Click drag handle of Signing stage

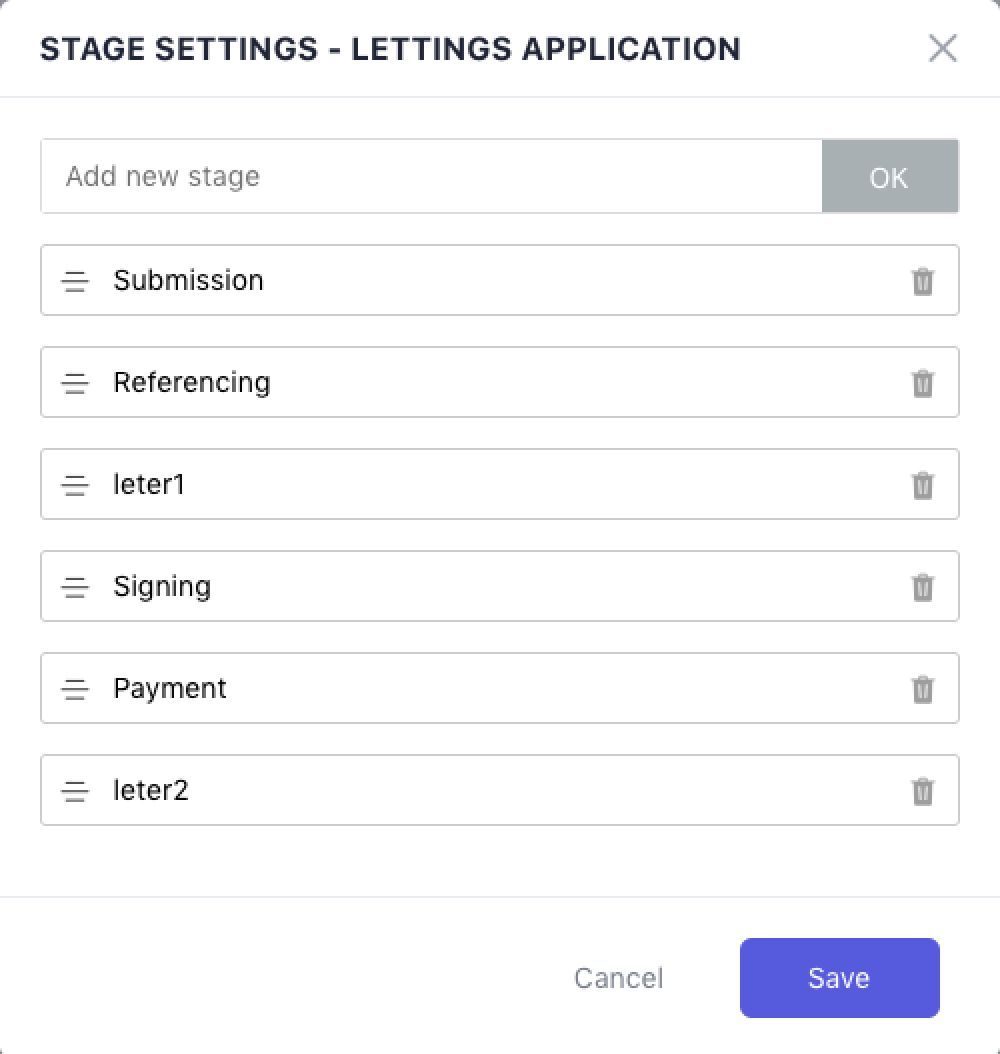pyautogui.click(x=75, y=587)
